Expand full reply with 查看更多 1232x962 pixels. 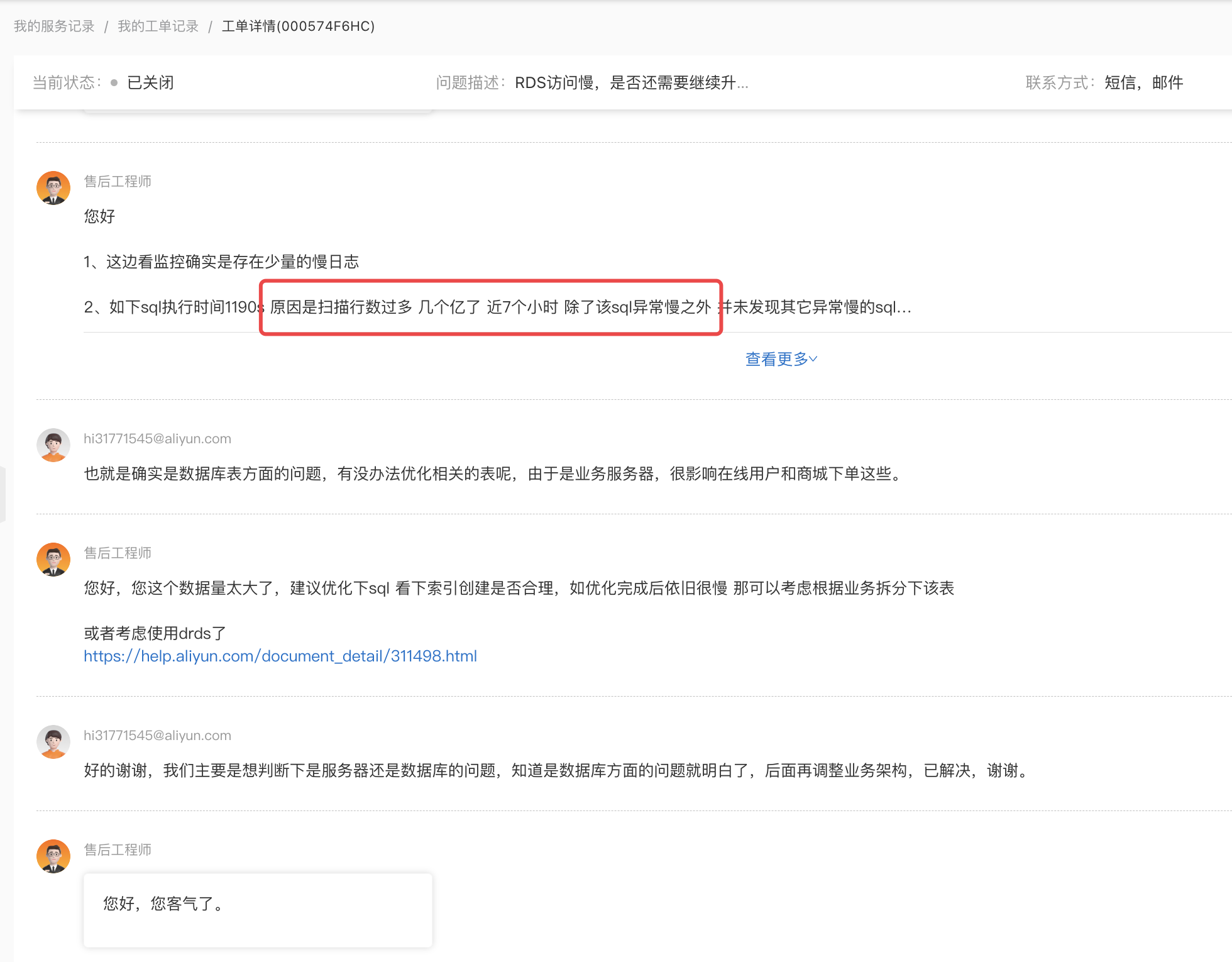click(777, 359)
